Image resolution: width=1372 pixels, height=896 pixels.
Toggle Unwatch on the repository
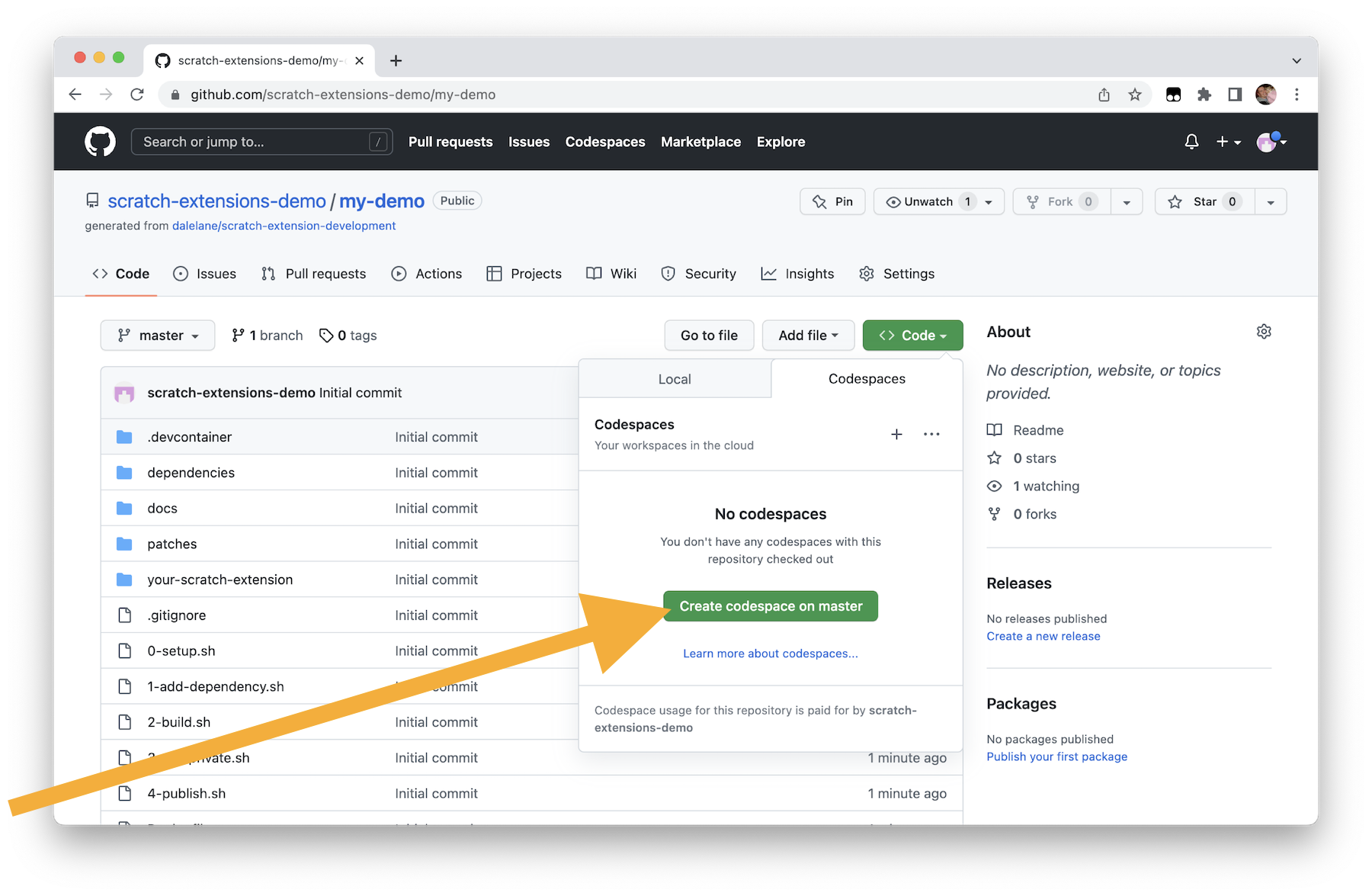(928, 202)
